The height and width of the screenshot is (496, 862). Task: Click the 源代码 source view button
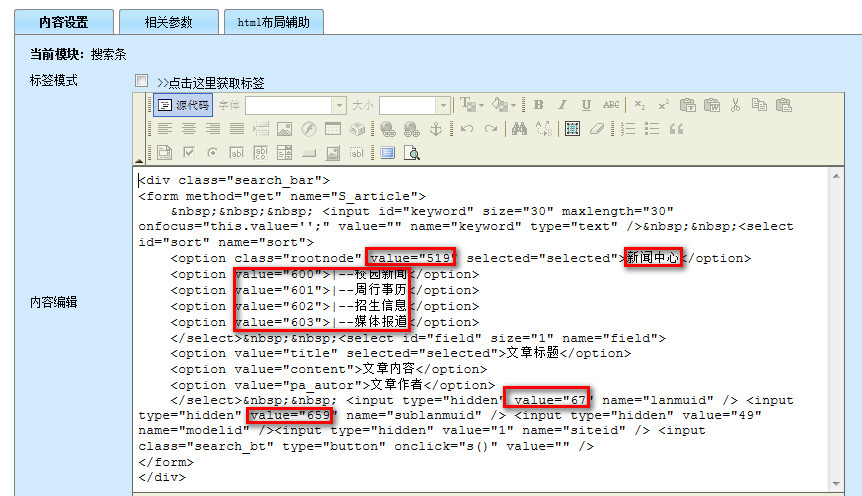pos(184,105)
